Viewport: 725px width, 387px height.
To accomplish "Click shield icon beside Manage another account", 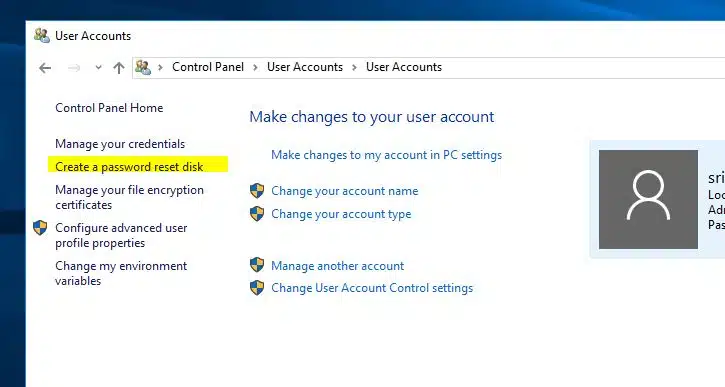I will [x=257, y=265].
